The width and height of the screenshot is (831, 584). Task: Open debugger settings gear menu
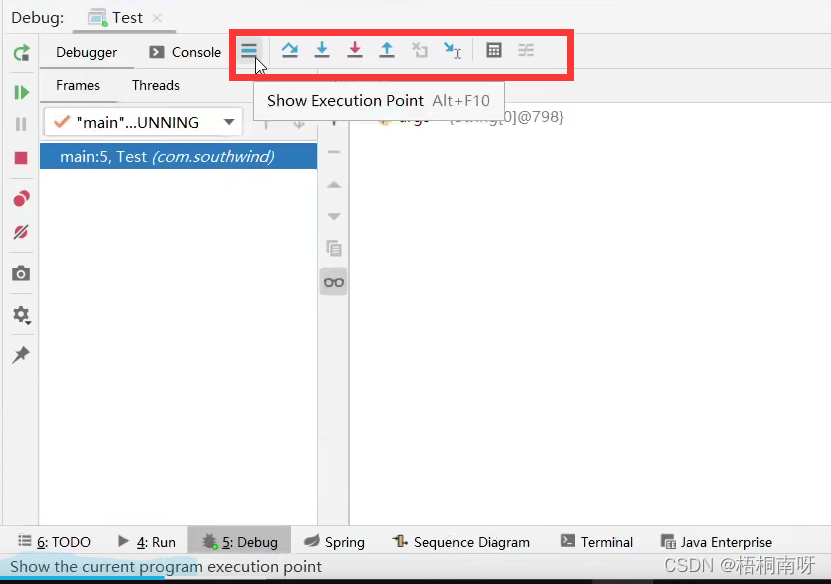21,314
